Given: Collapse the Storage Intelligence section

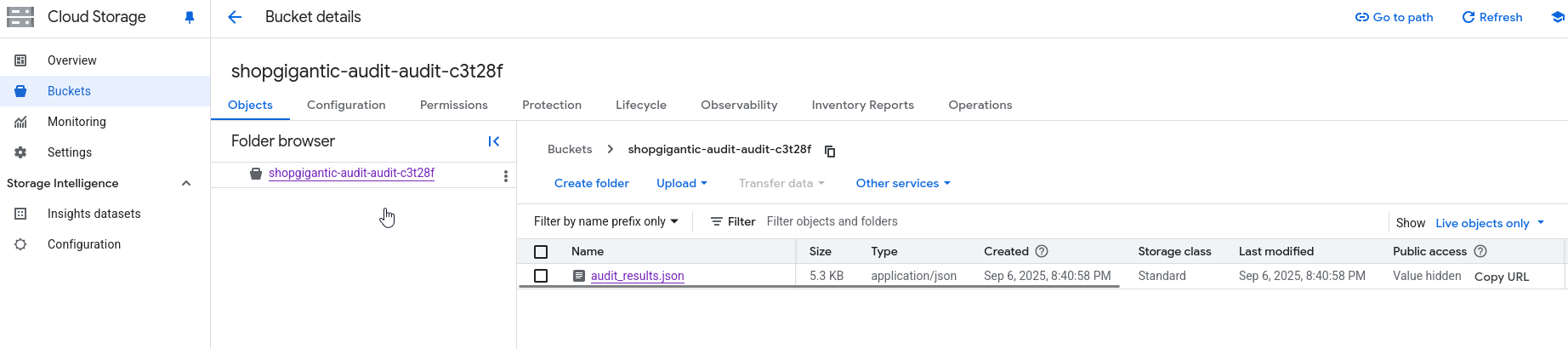Looking at the screenshot, I should [186, 183].
